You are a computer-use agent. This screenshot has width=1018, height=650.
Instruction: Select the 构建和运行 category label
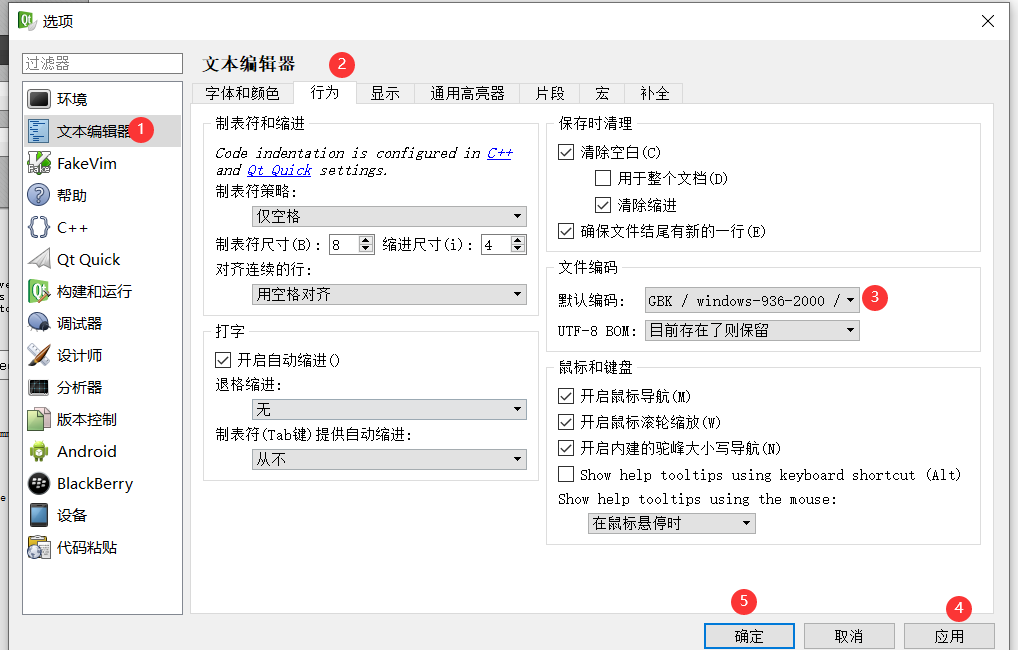(x=94, y=292)
